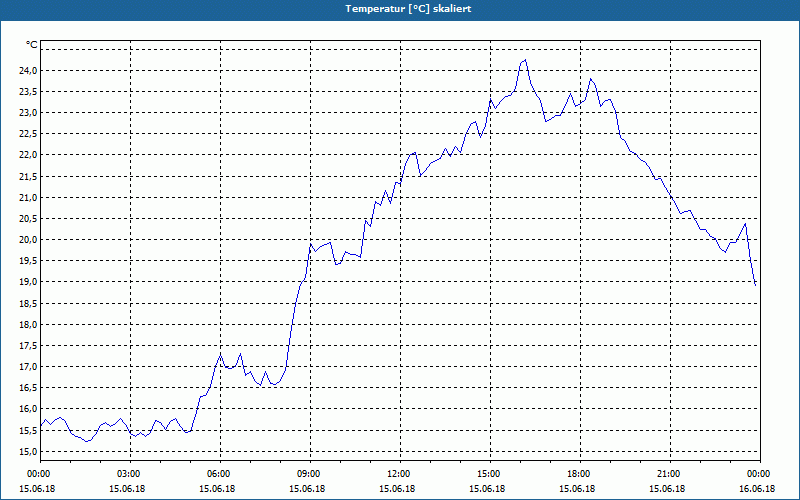Viewport: 800px width, 500px height.
Task: Click the 23,5 y-axis label
Action: pos(29,92)
